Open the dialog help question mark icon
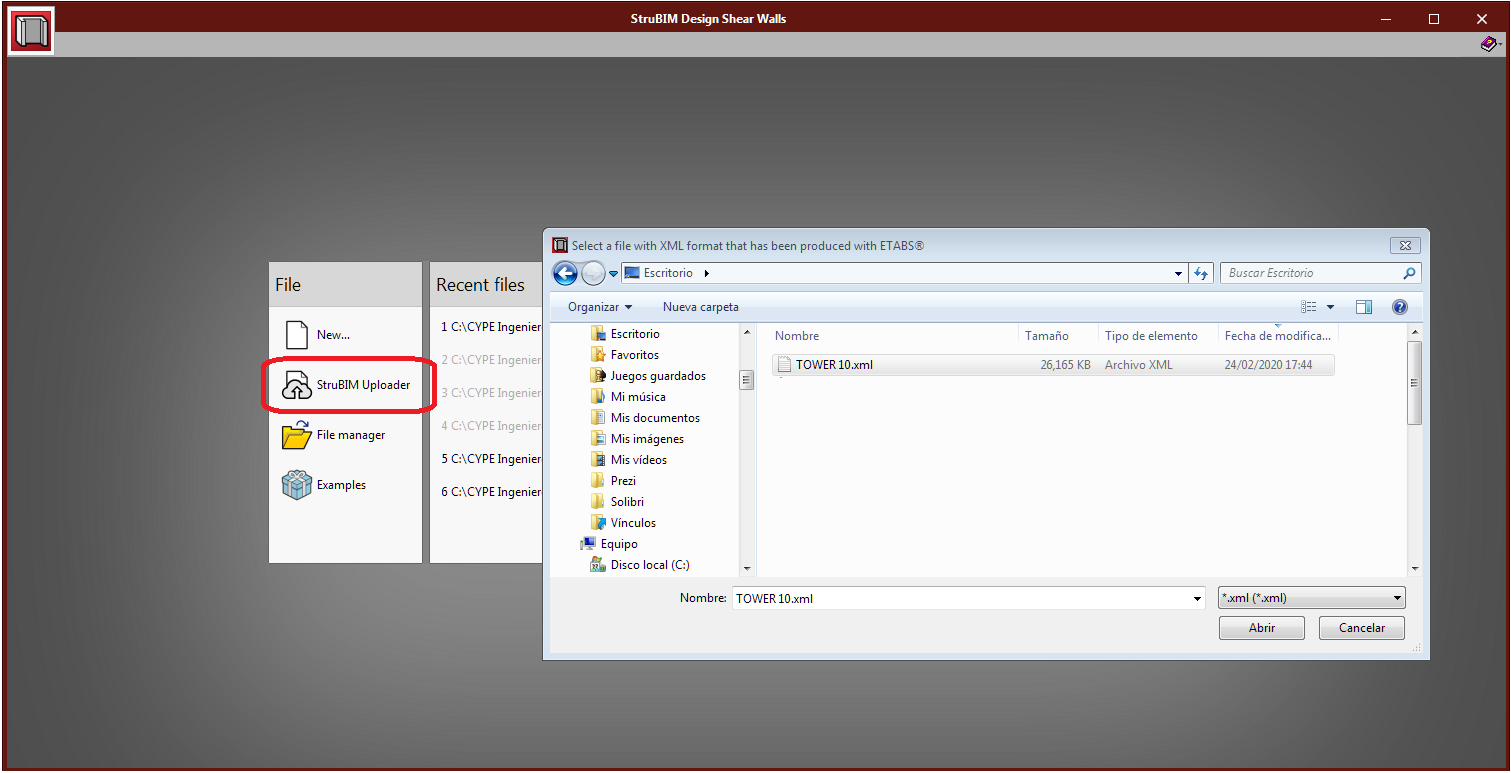This screenshot has height=773, width=1511. [x=1400, y=307]
